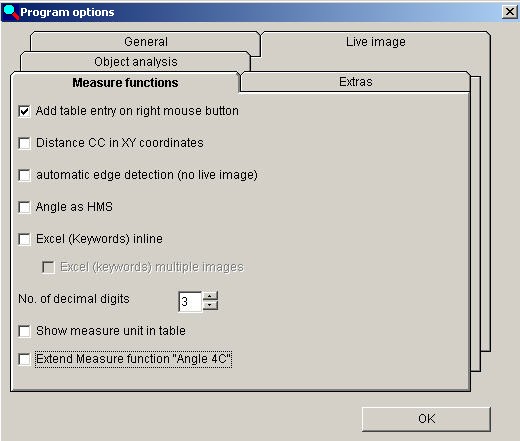Screen dimensions: 520x441
Task: Decrease decimal digits with down arrow
Action: click(210, 306)
